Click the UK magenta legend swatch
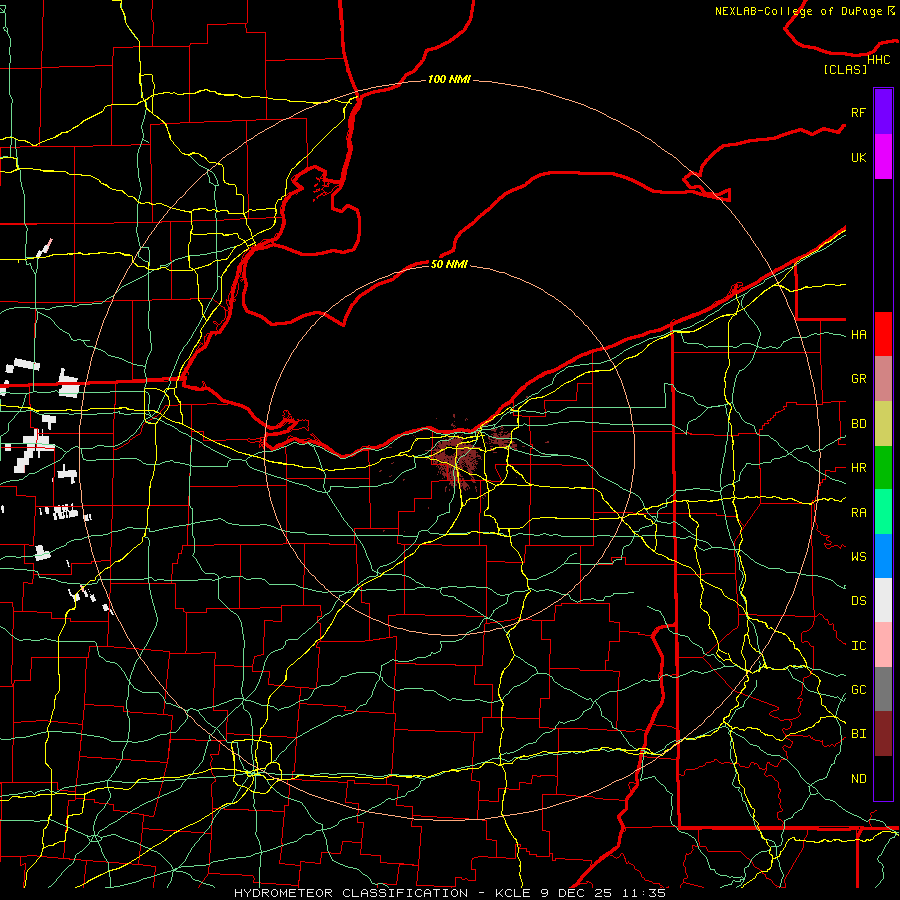Viewport: 900px width, 900px height. 883,157
